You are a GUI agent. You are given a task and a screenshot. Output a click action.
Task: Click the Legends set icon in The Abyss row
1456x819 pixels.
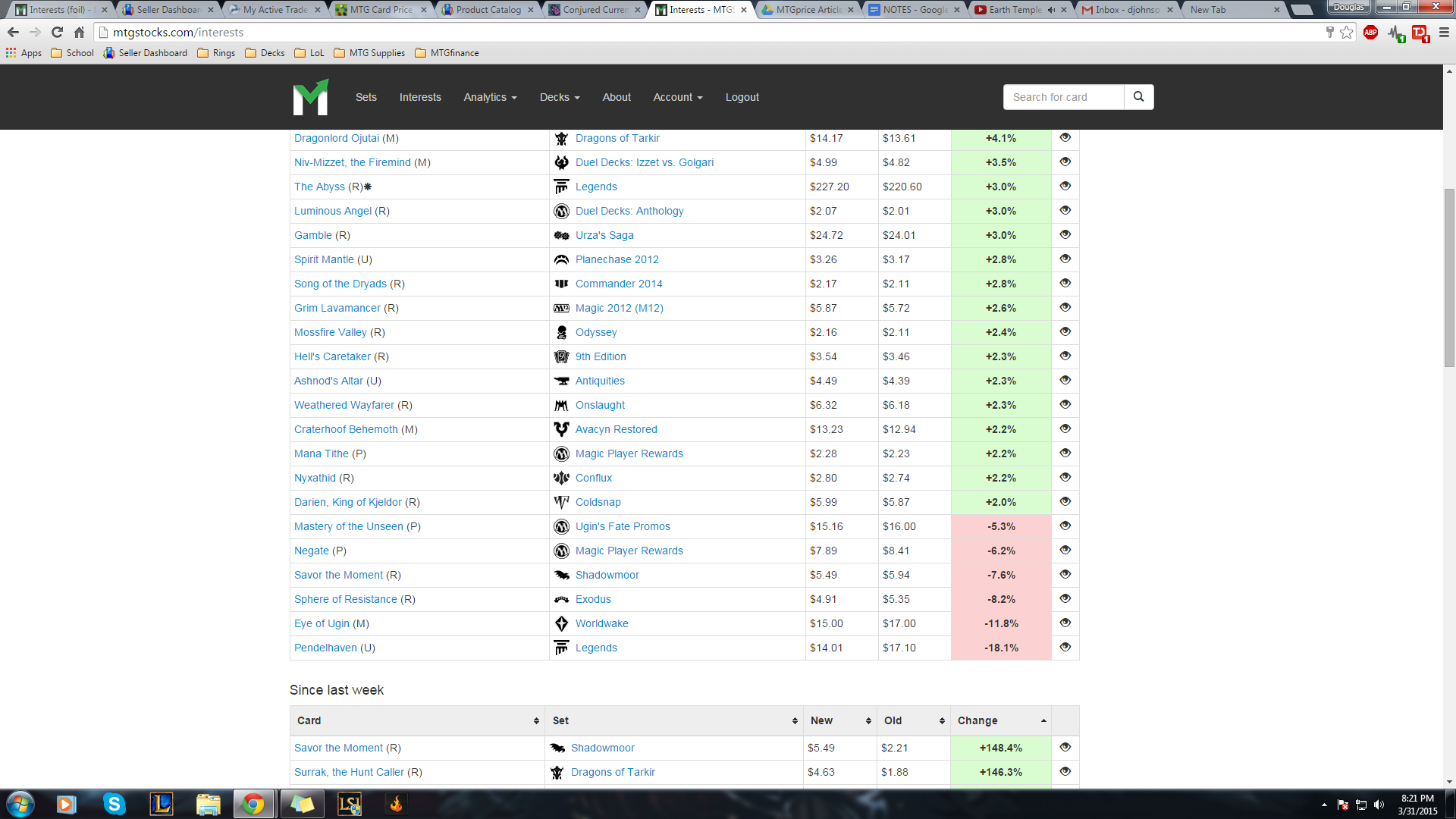561,187
